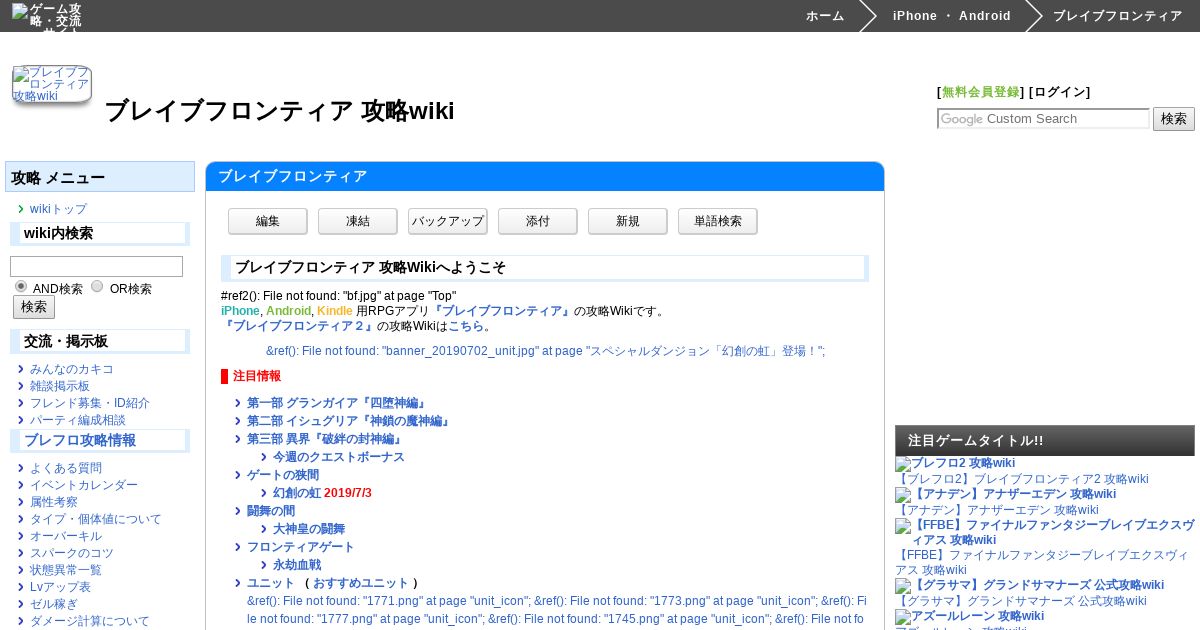1200x630 pixels.
Task: Click the バックアップ button
Action: point(448,221)
